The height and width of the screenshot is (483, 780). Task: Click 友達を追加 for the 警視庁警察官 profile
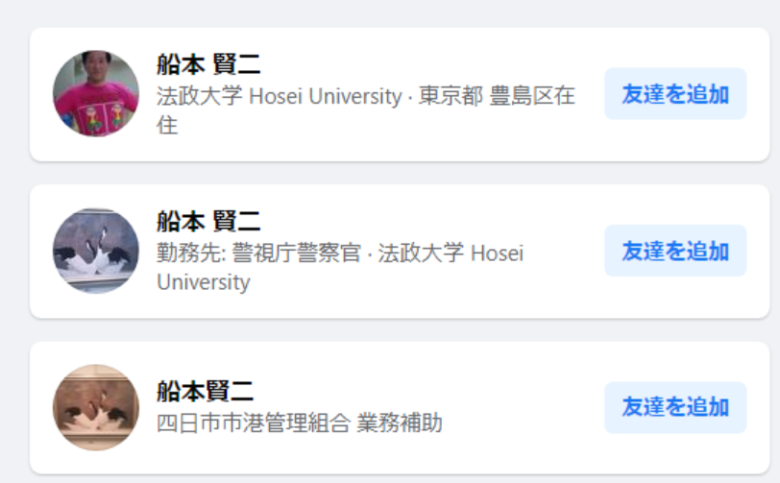point(675,251)
